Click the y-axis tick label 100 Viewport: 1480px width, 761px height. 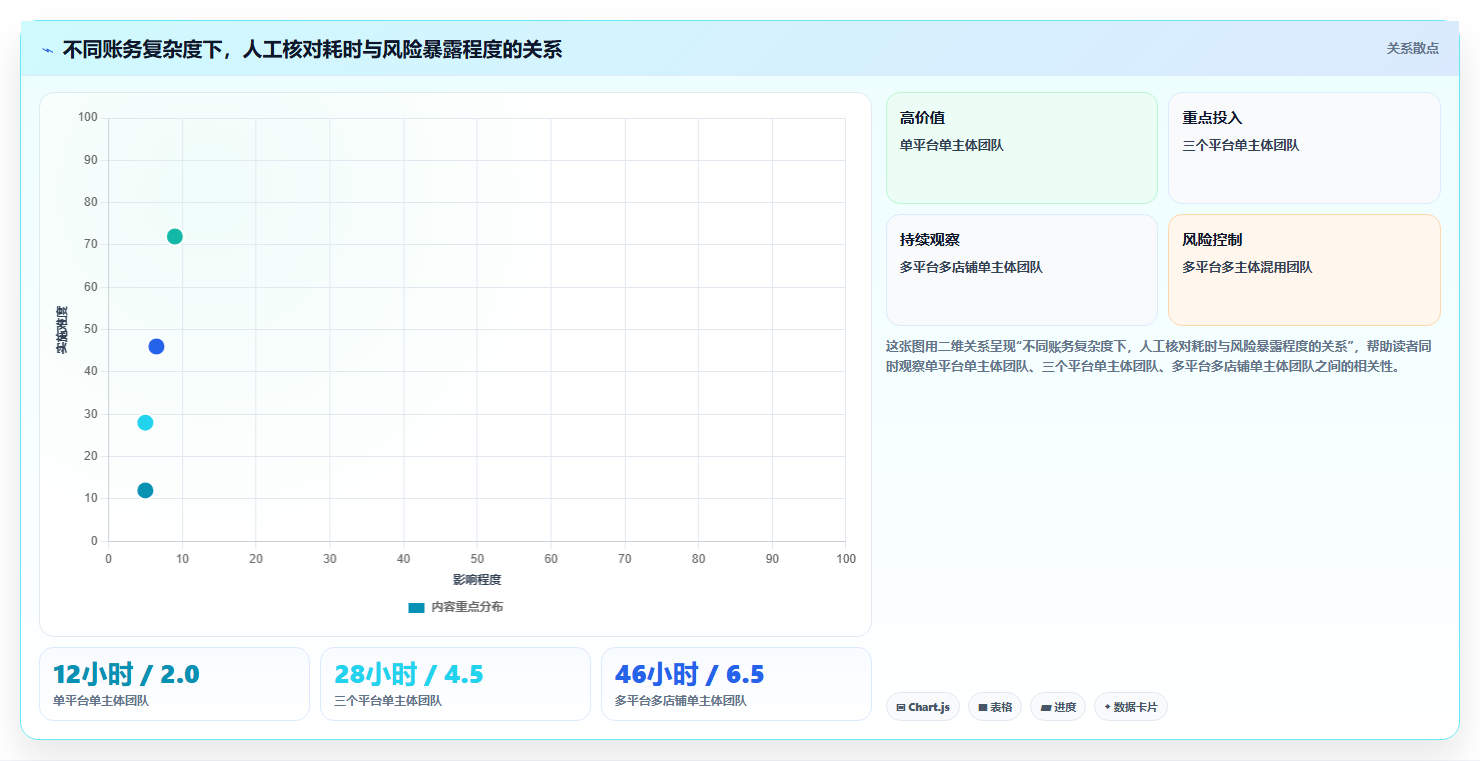tap(88, 118)
